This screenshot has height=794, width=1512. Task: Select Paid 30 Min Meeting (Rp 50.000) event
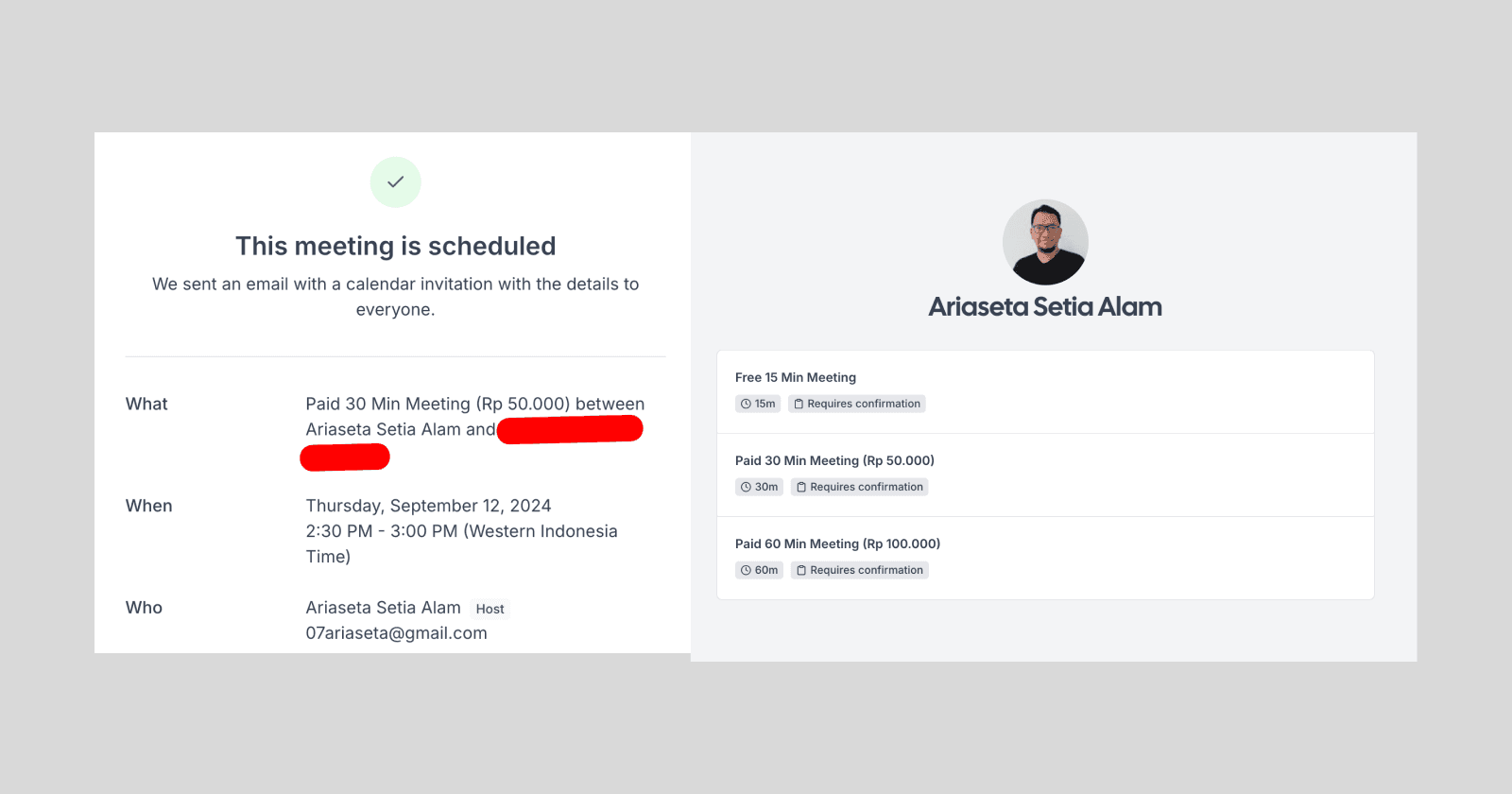tap(834, 460)
